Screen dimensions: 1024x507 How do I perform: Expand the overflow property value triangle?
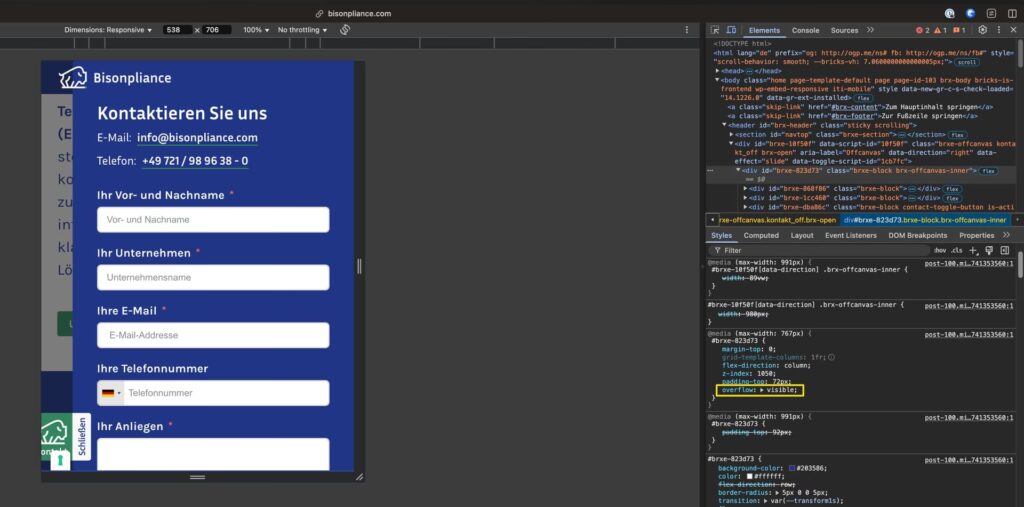click(x=762, y=390)
